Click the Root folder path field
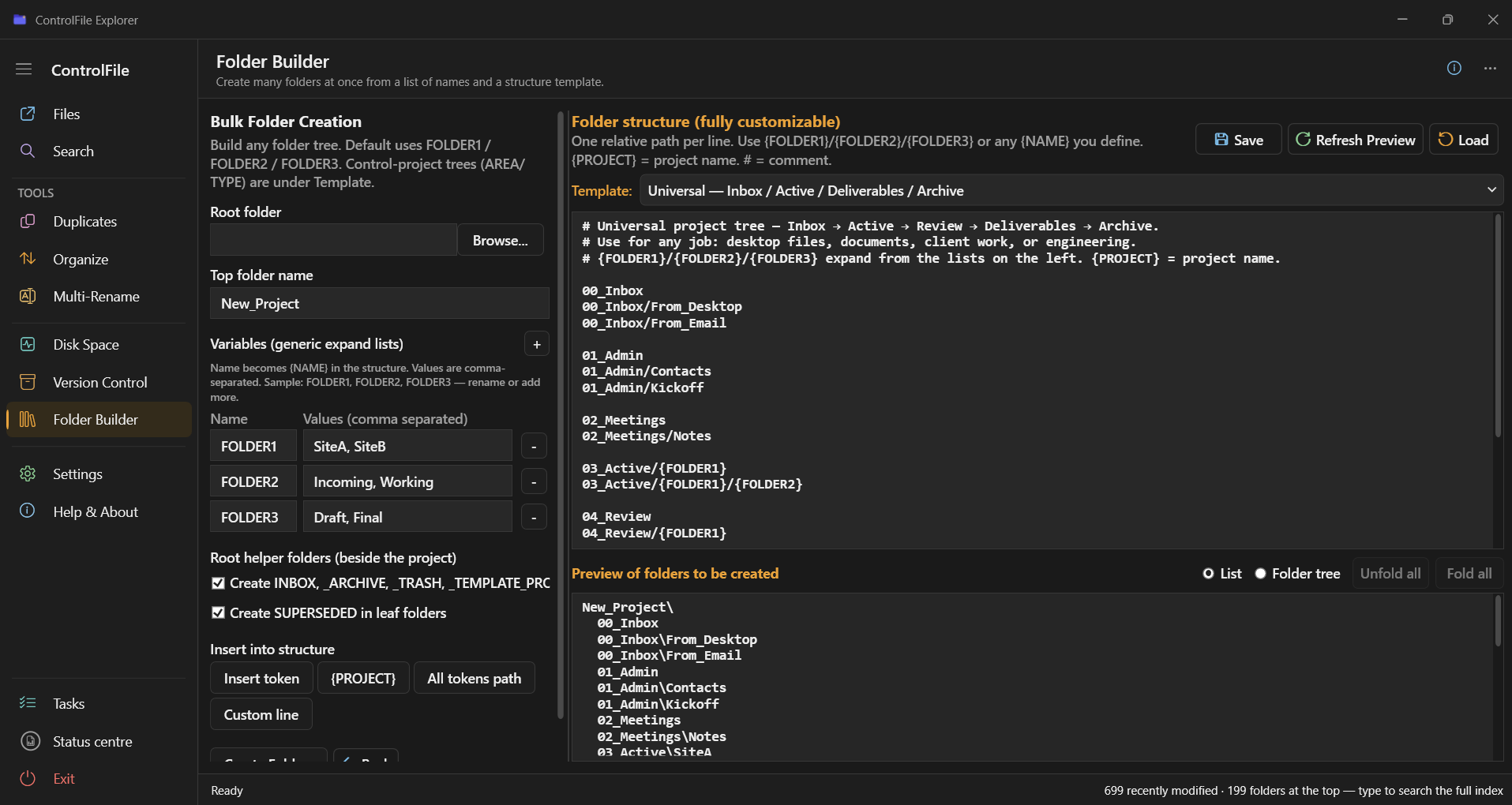Viewport: 1512px width, 805px height. pos(333,240)
